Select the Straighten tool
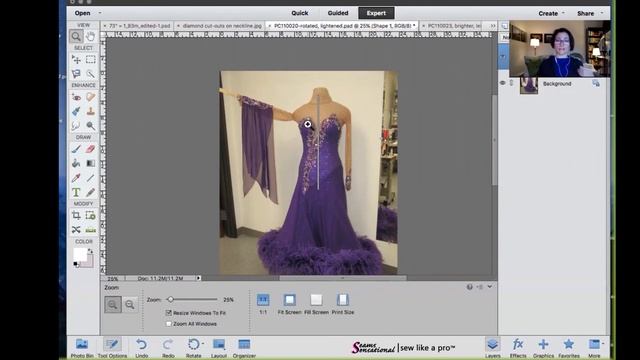This screenshot has width=640, height=360. coord(91,230)
